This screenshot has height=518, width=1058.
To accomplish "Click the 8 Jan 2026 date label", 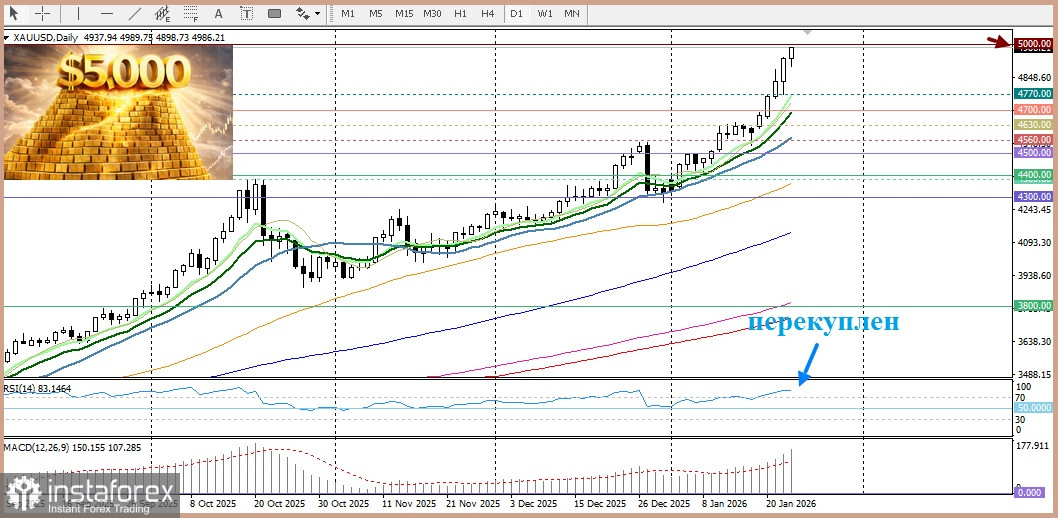I will pos(725,504).
